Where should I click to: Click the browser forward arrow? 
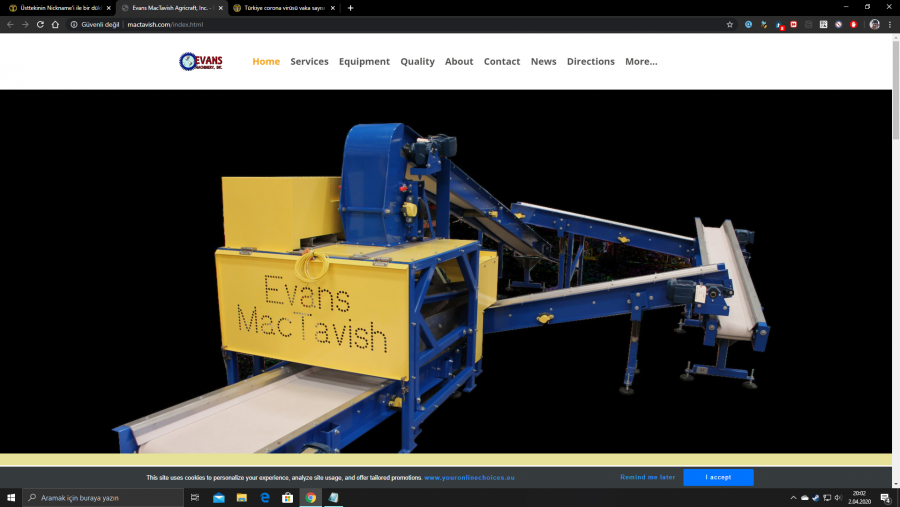click(25, 24)
